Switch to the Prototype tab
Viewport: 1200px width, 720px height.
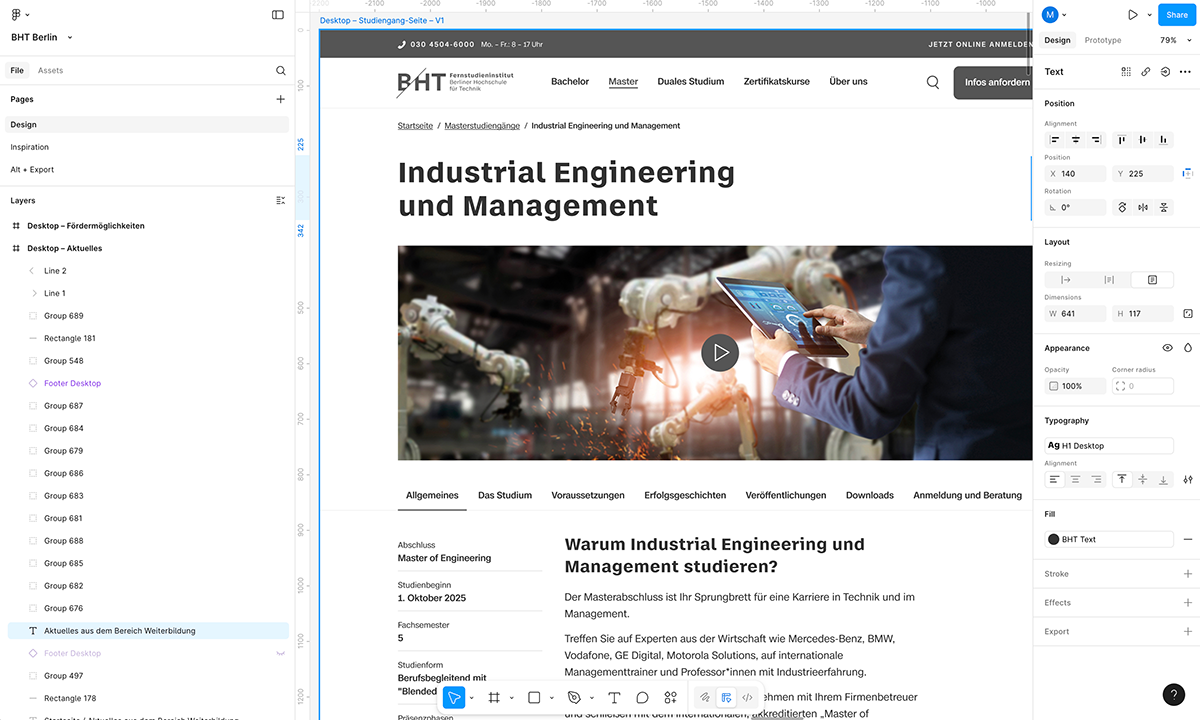(x=1103, y=40)
